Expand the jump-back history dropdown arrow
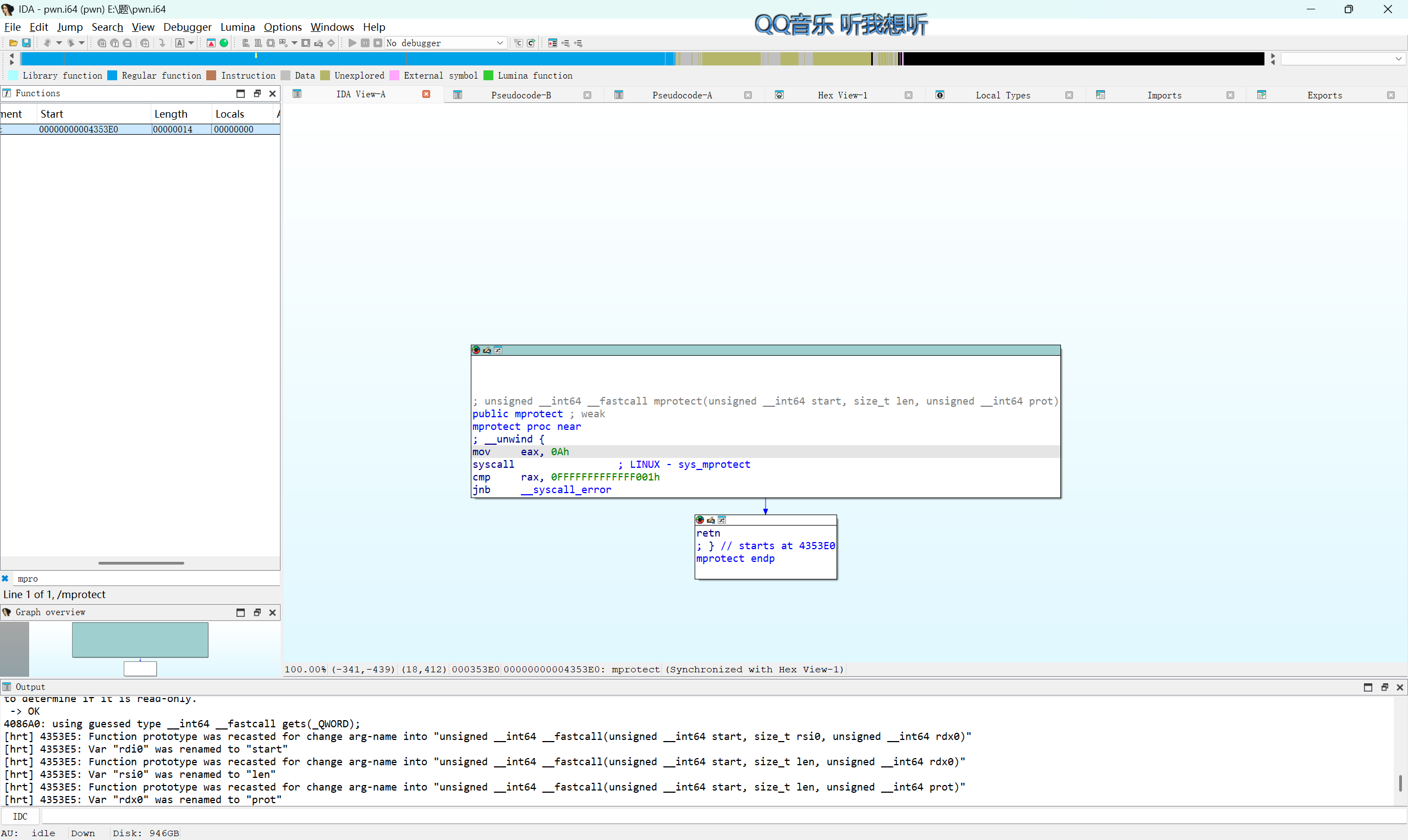 [x=59, y=43]
